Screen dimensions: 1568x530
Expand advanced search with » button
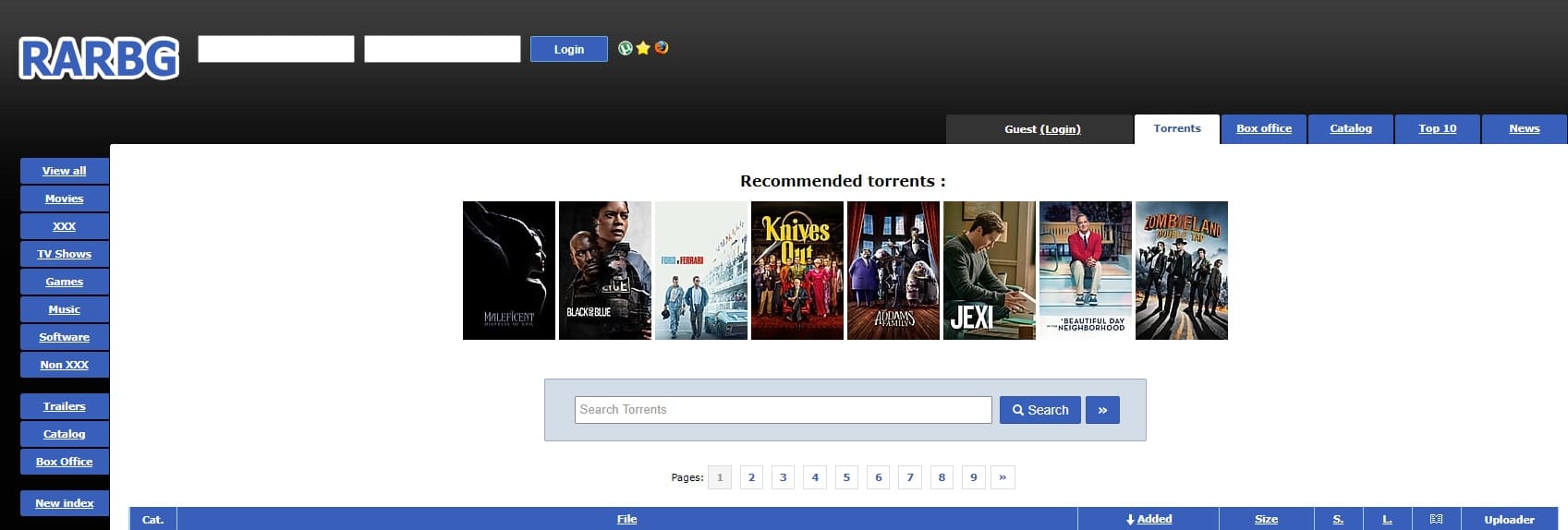click(1103, 410)
